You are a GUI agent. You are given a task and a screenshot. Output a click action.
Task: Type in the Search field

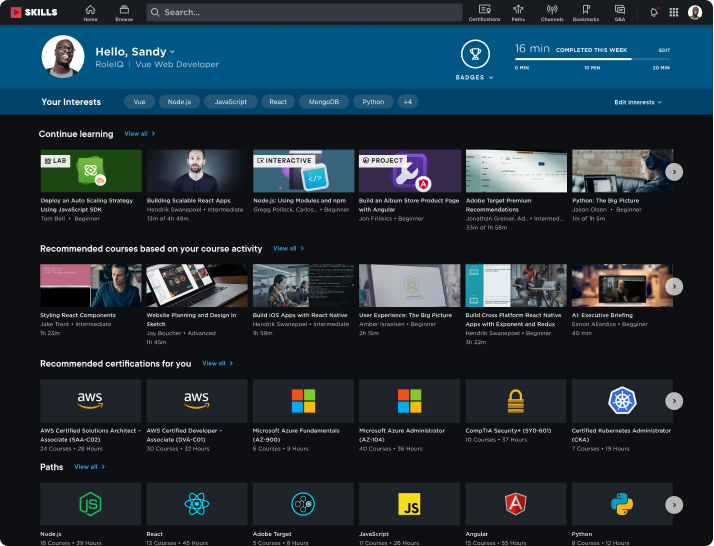tap(300, 12)
